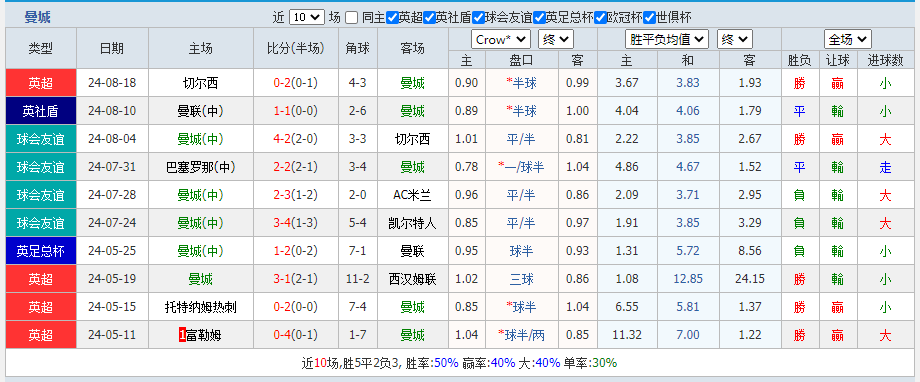Uncheck the 英社盾 filter checkbox
920x382 pixels.
pos(429,18)
